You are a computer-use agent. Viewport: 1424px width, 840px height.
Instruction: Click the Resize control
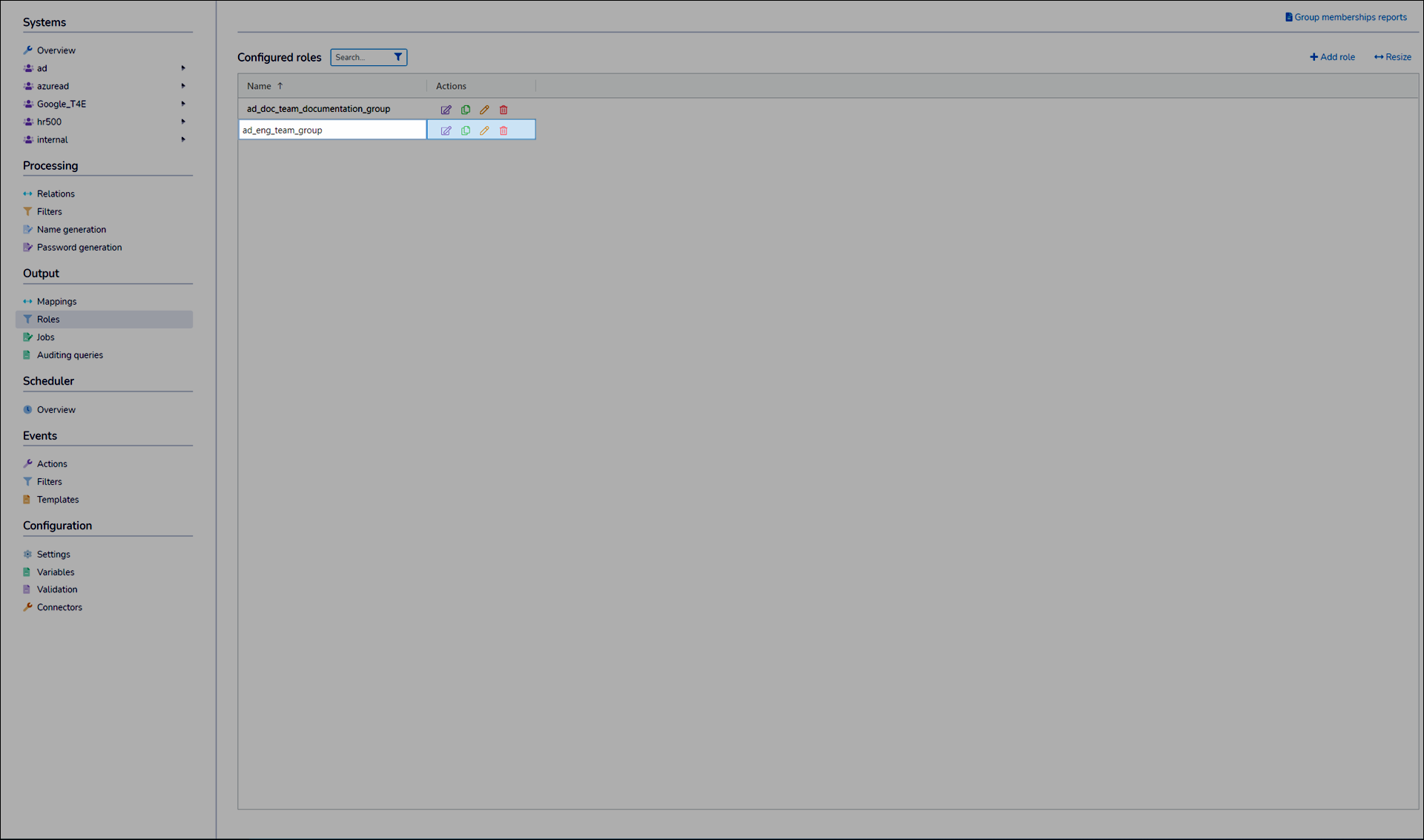[1392, 56]
